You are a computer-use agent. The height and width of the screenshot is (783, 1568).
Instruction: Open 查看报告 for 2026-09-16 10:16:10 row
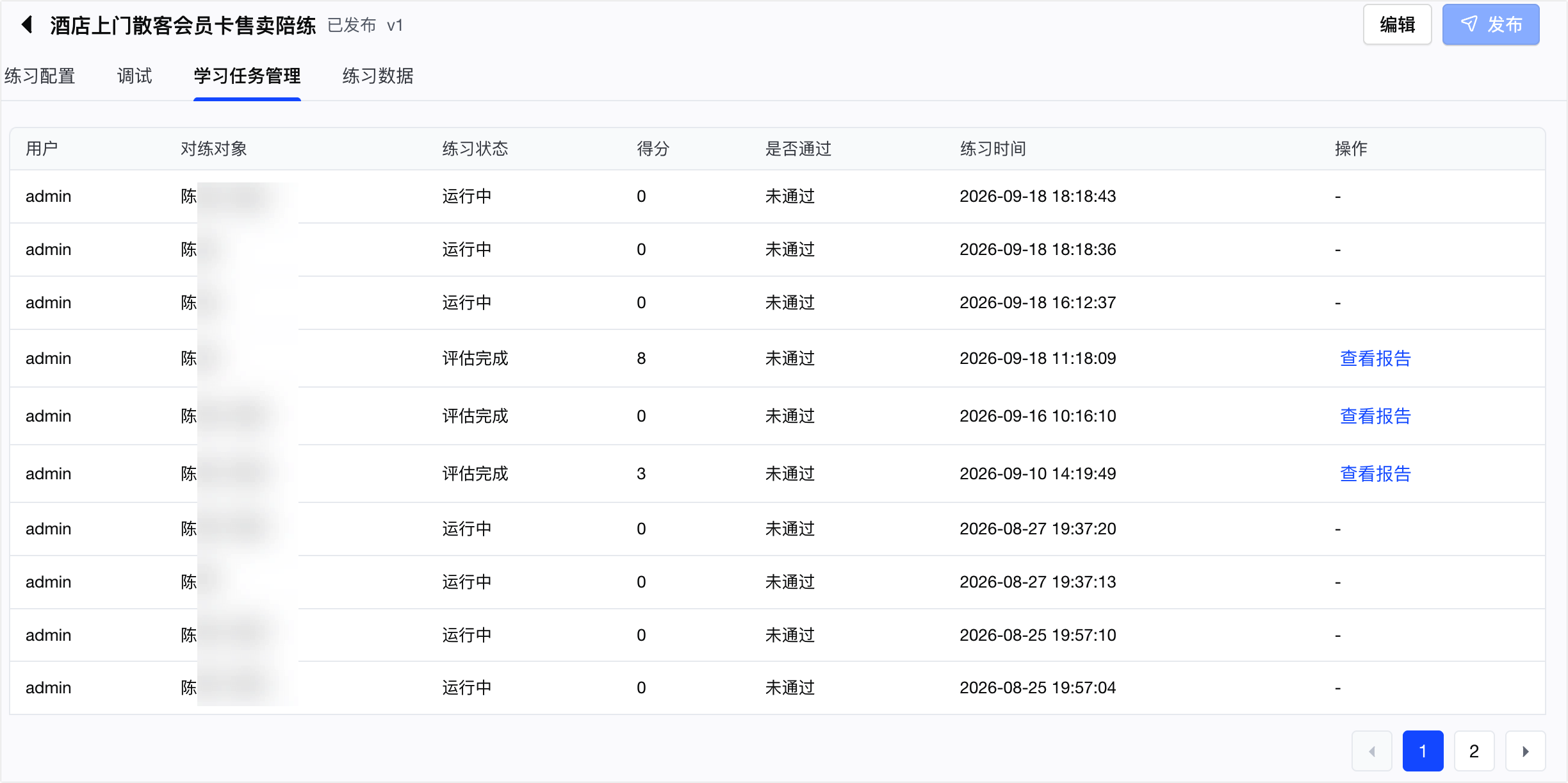pyautogui.click(x=1376, y=416)
